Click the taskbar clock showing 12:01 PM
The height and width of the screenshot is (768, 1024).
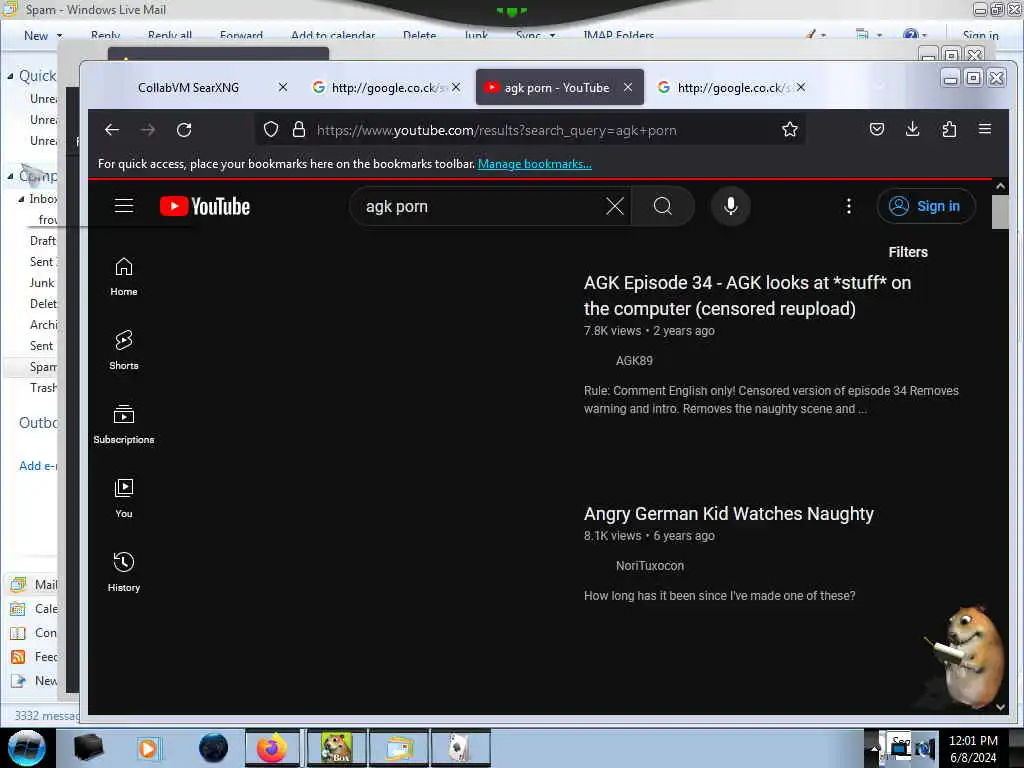pos(973,741)
